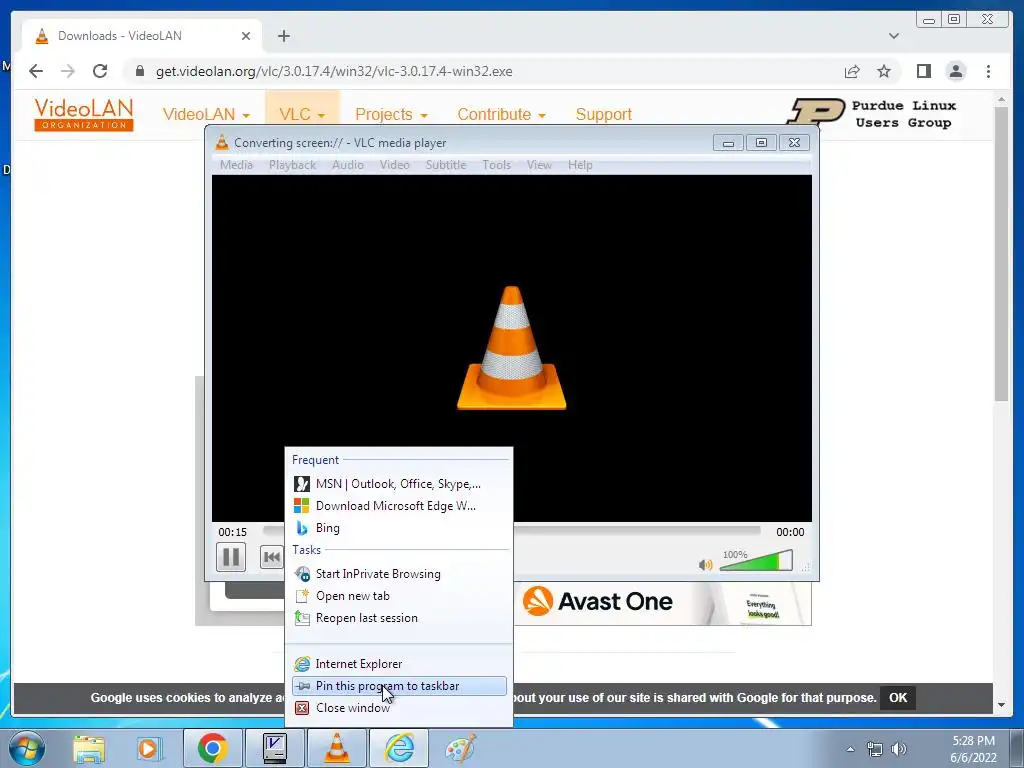Image resolution: width=1024 pixels, height=768 pixels.
Task: Open the system volume tray icon
Action: pos(899,749)
